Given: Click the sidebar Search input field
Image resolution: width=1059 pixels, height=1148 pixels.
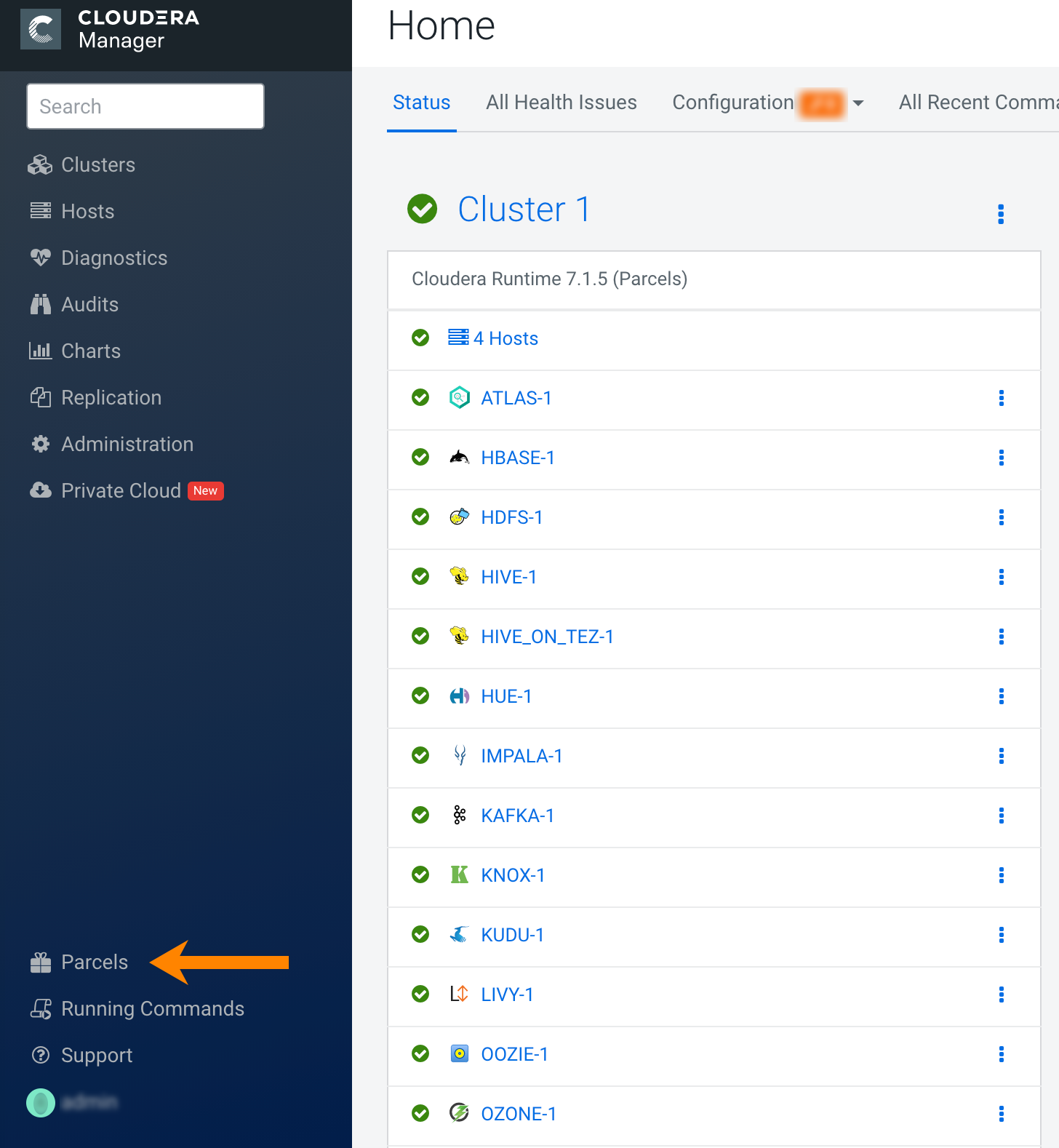Looking at the screenshot, I should (x=145, y=106).
